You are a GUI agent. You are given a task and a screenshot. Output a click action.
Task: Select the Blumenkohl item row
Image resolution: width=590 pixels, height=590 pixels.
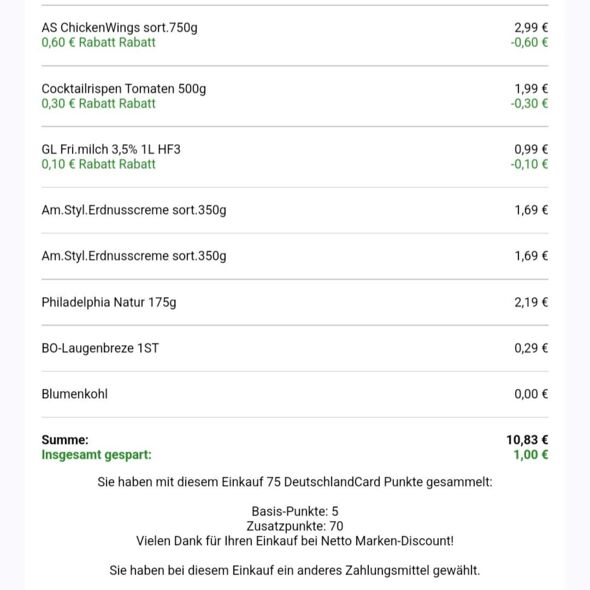(x=295, y=394)
